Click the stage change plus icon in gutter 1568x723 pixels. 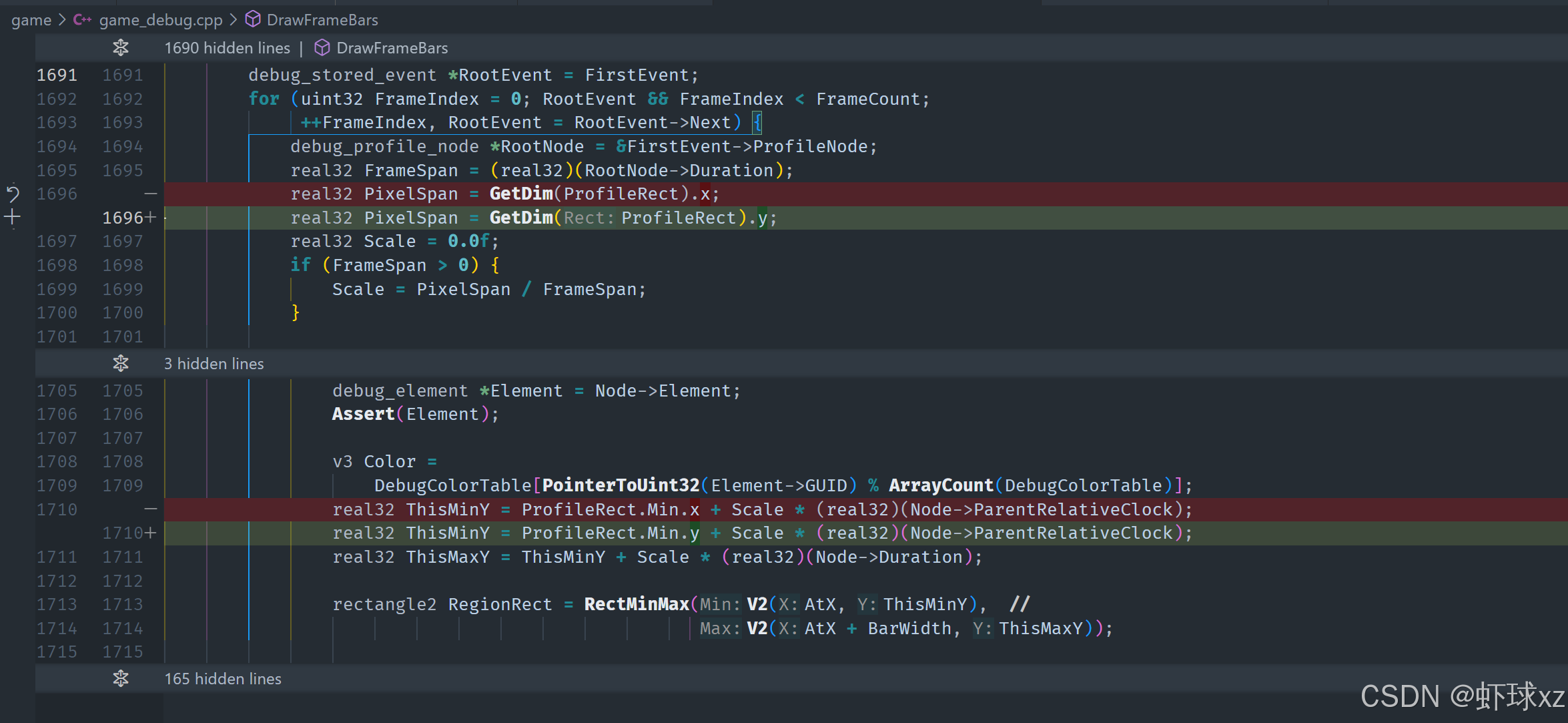[x=13, y=217]
